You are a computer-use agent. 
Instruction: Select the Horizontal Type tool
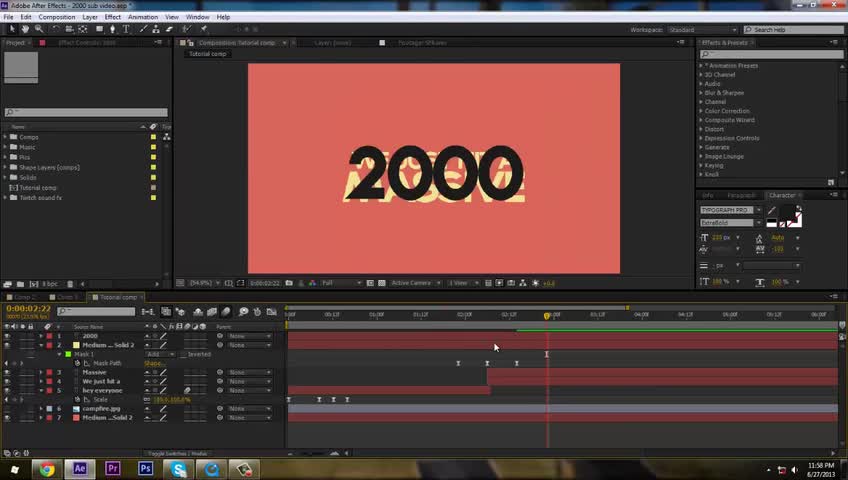tap(126, 29)
